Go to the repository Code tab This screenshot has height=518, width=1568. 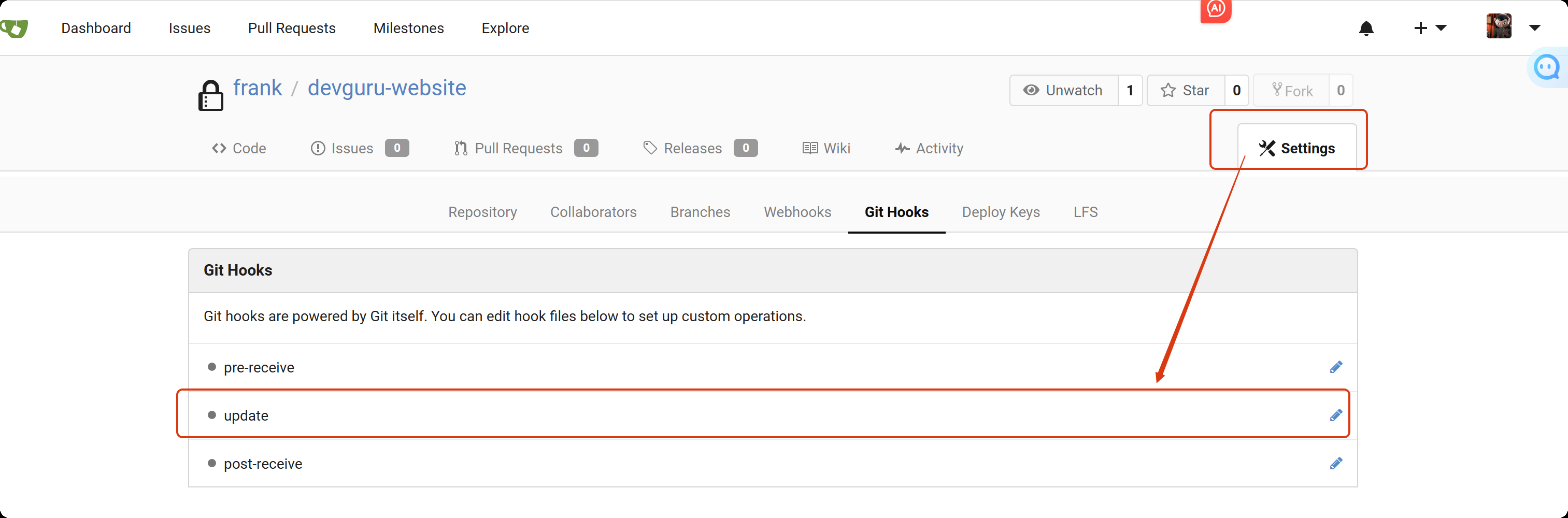point(238,149)
